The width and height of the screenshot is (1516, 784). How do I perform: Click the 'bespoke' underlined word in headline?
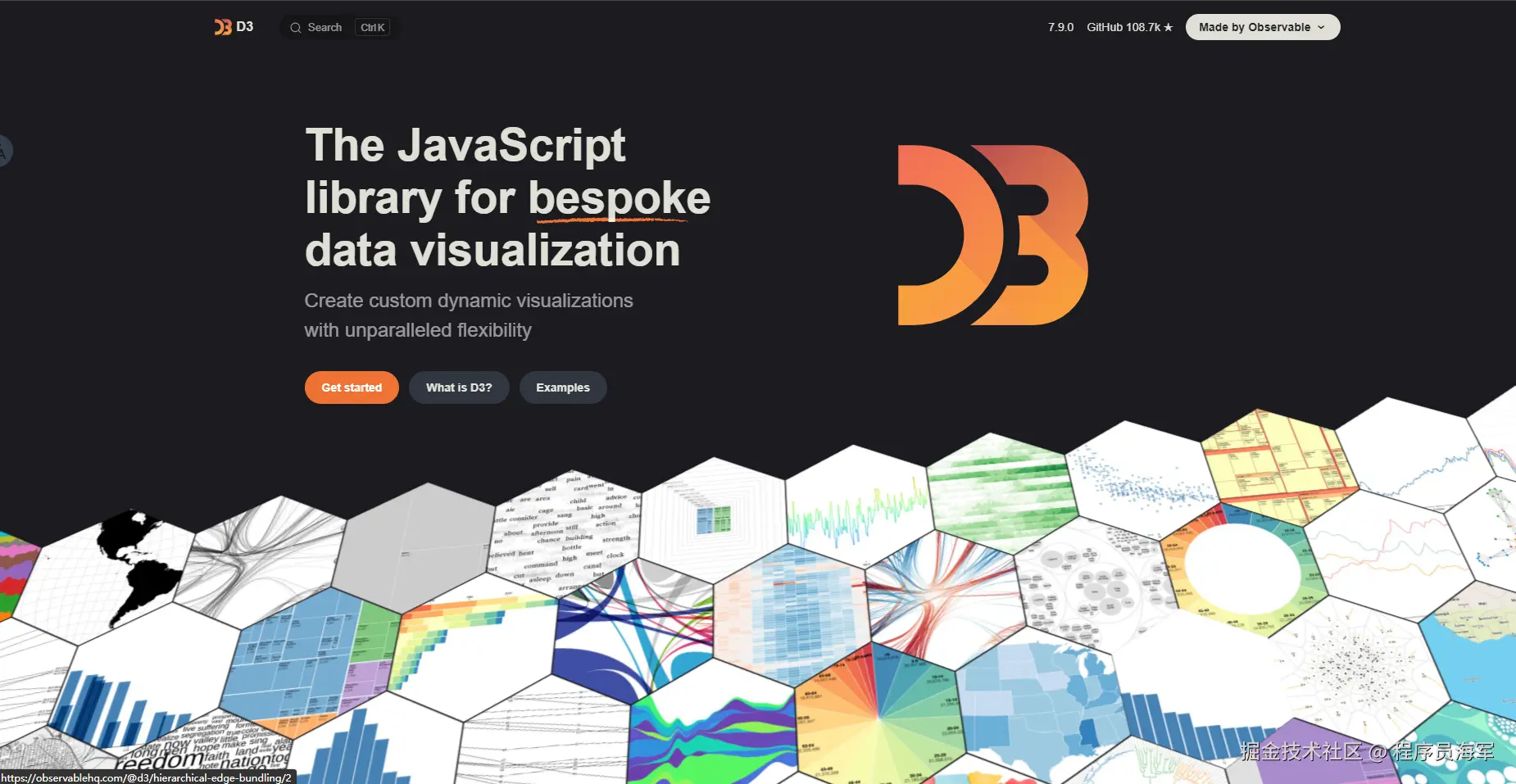(619, 198)
